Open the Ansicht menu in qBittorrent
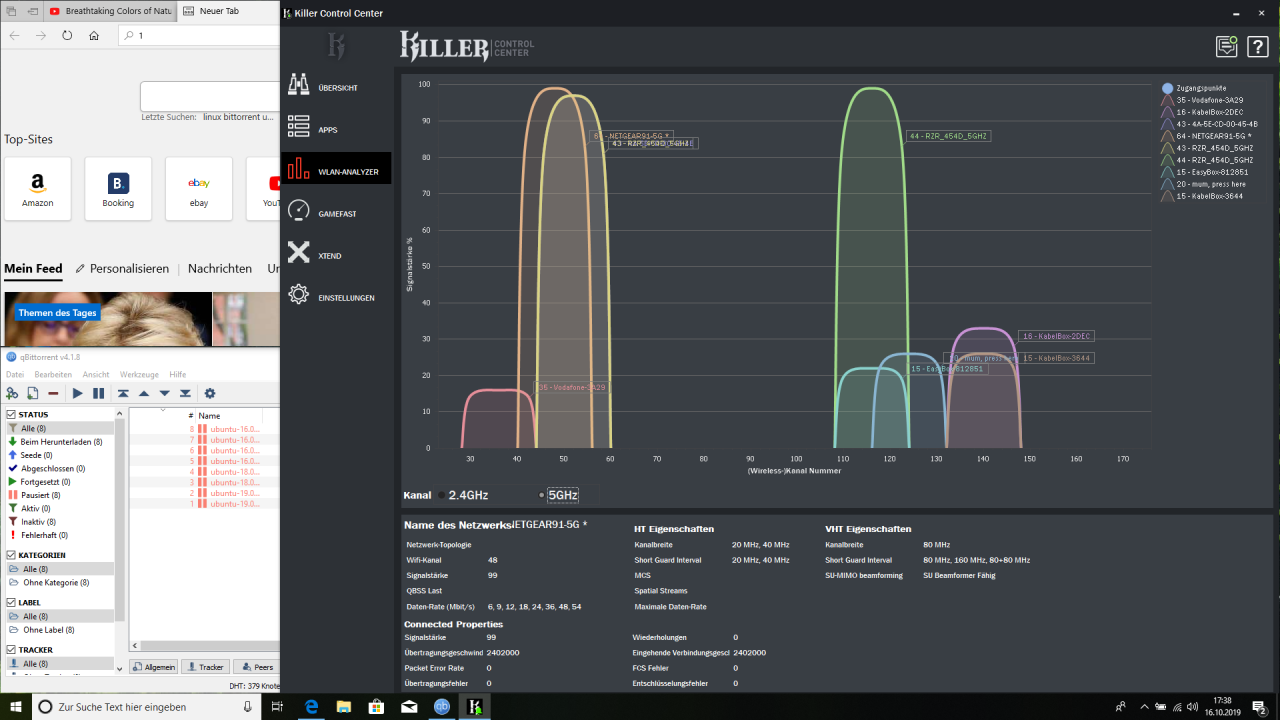 point(96,375)
